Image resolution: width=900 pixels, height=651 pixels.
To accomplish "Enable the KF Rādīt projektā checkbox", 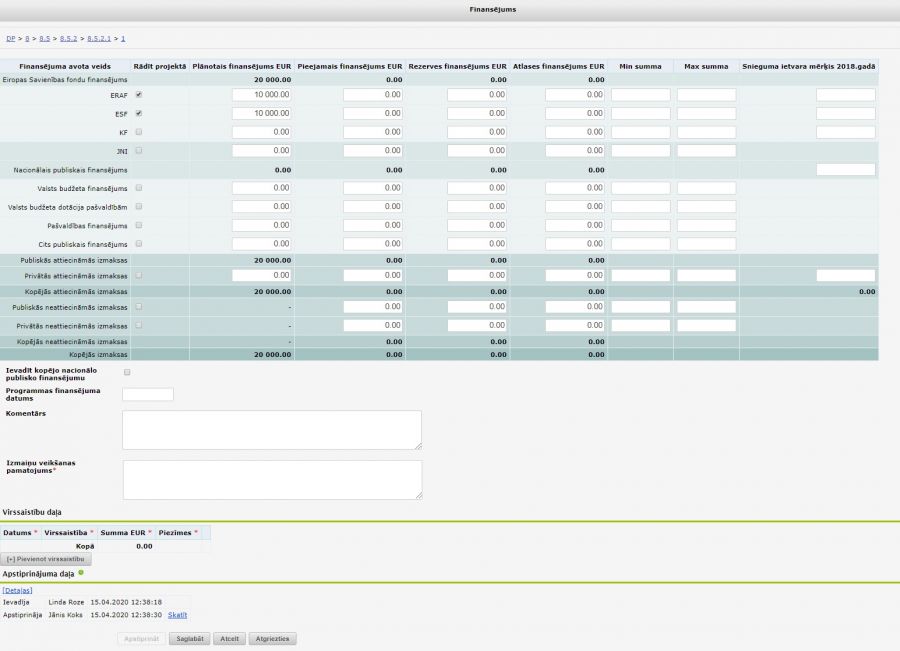I will point(139,131).
